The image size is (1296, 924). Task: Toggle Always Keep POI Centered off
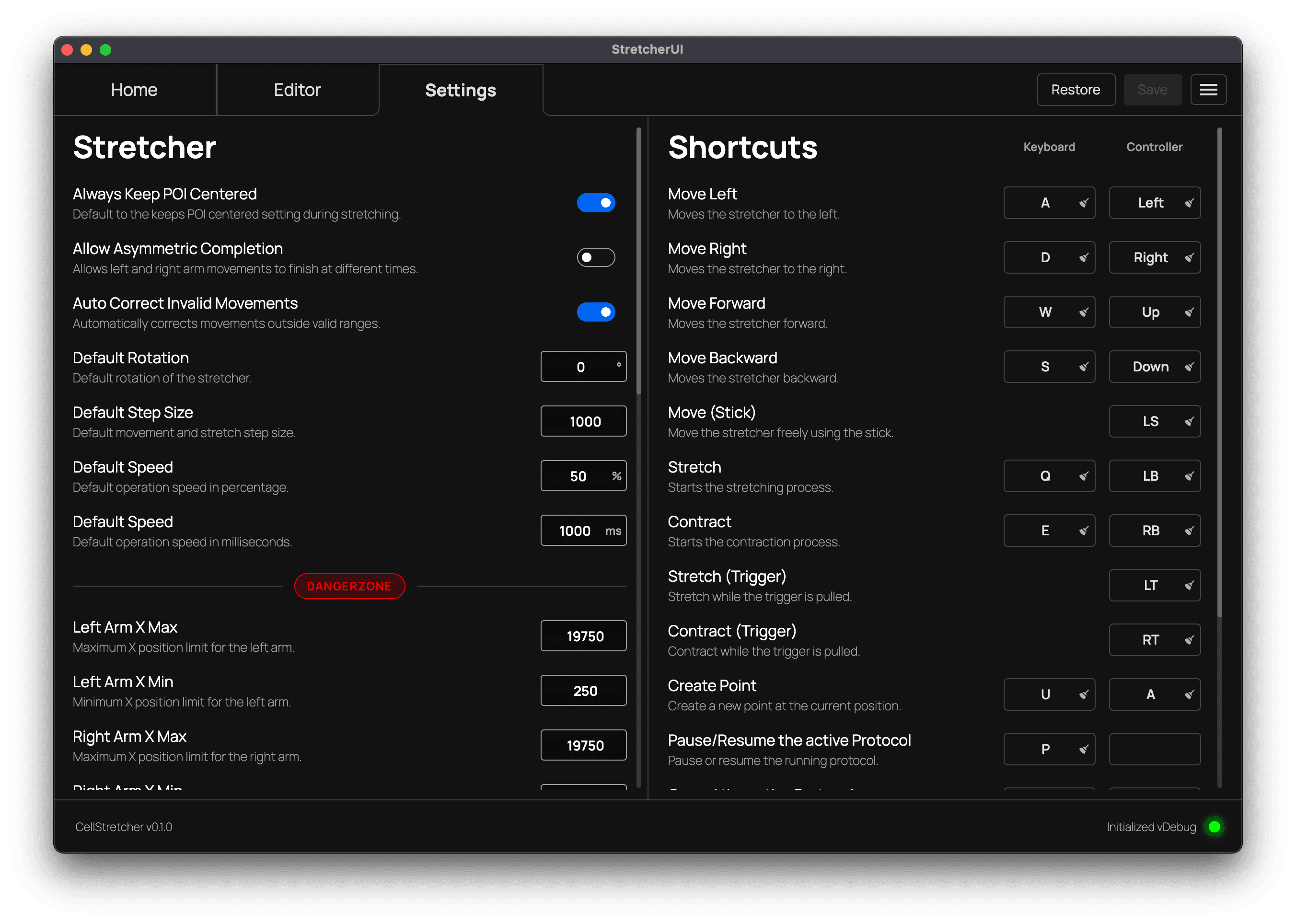tap(596, 203)
